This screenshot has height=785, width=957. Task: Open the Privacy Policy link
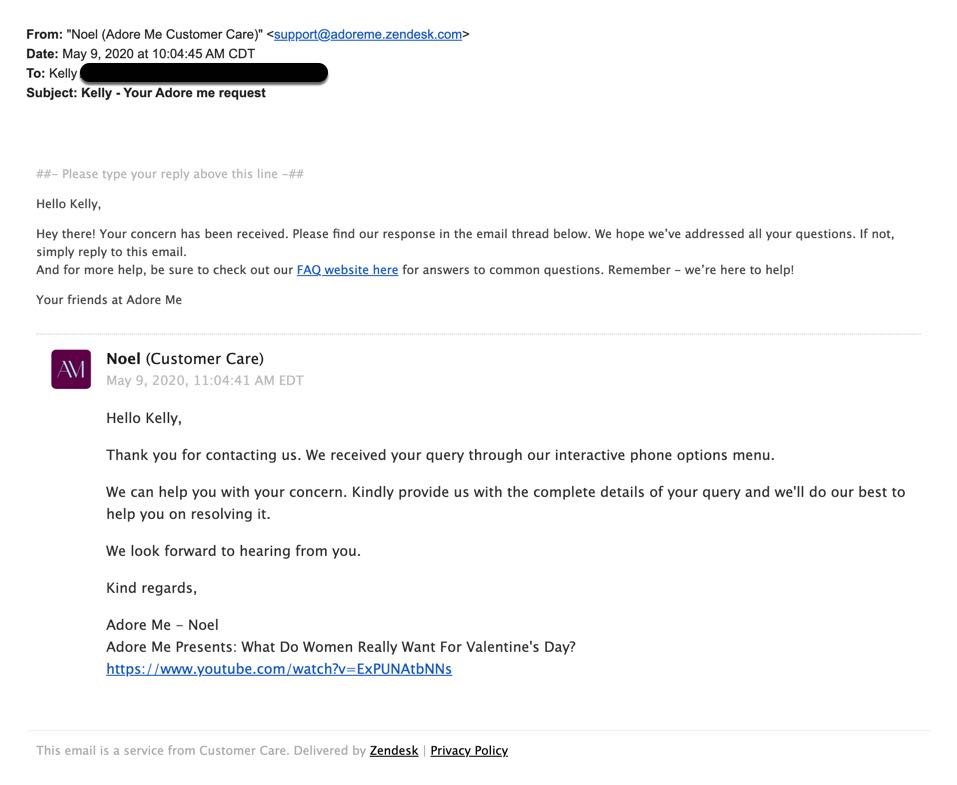469,751
